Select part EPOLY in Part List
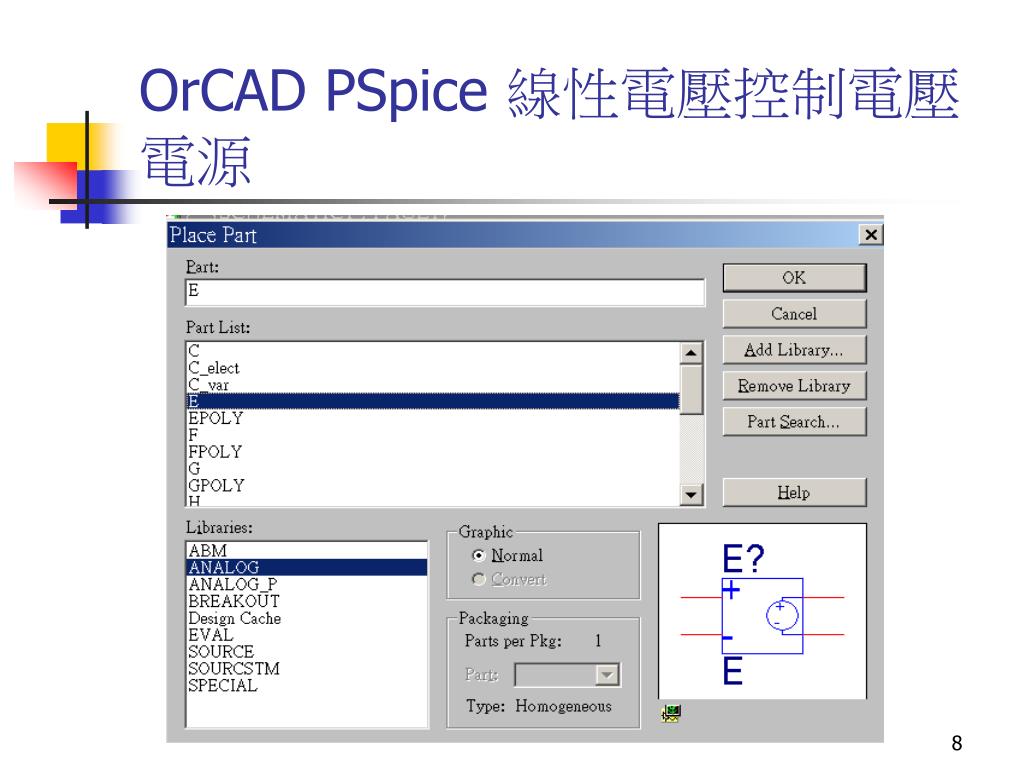This screenshot has width=1024, height=768. [x=433, y=418]
